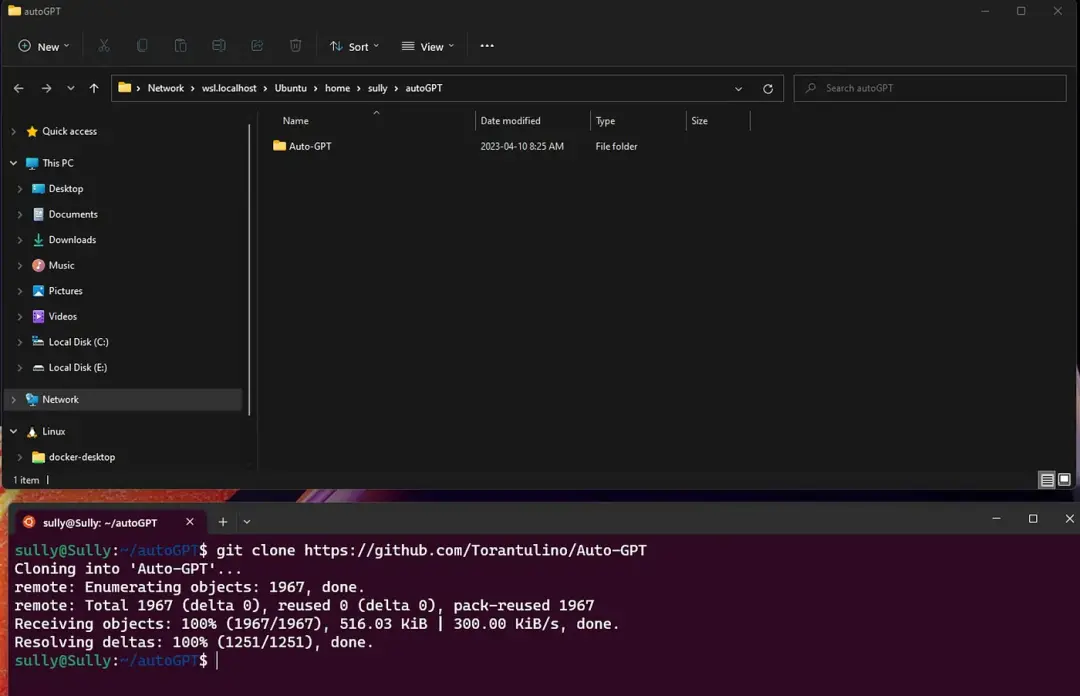Click the Delete trash icon

click(295, 46)
